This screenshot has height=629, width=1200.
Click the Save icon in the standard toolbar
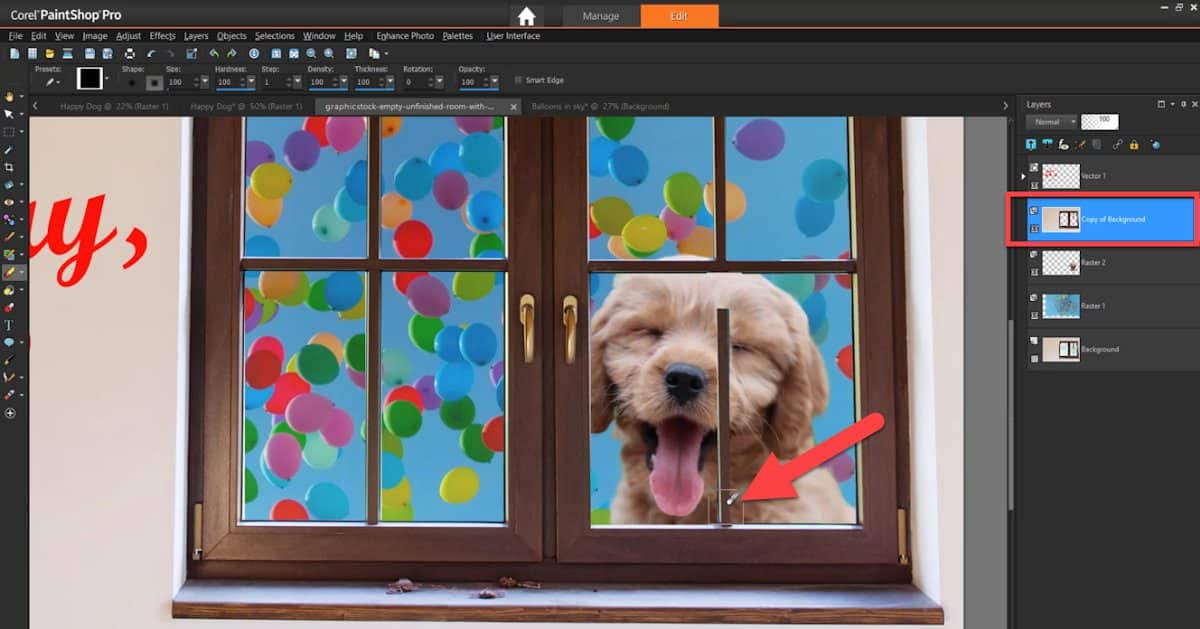tap(88, 53)
